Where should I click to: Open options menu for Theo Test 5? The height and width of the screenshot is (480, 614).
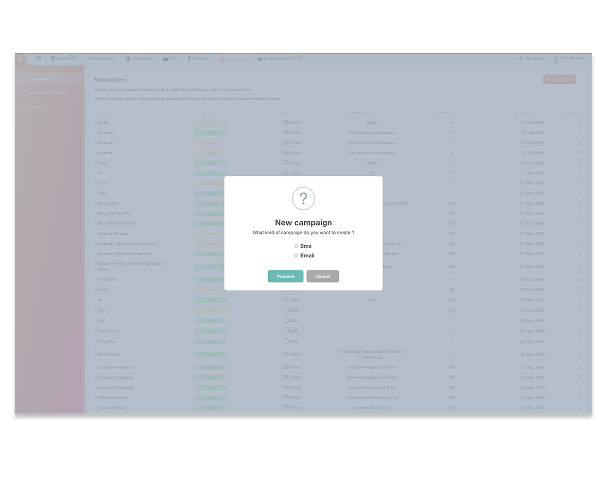pos(579,331)
